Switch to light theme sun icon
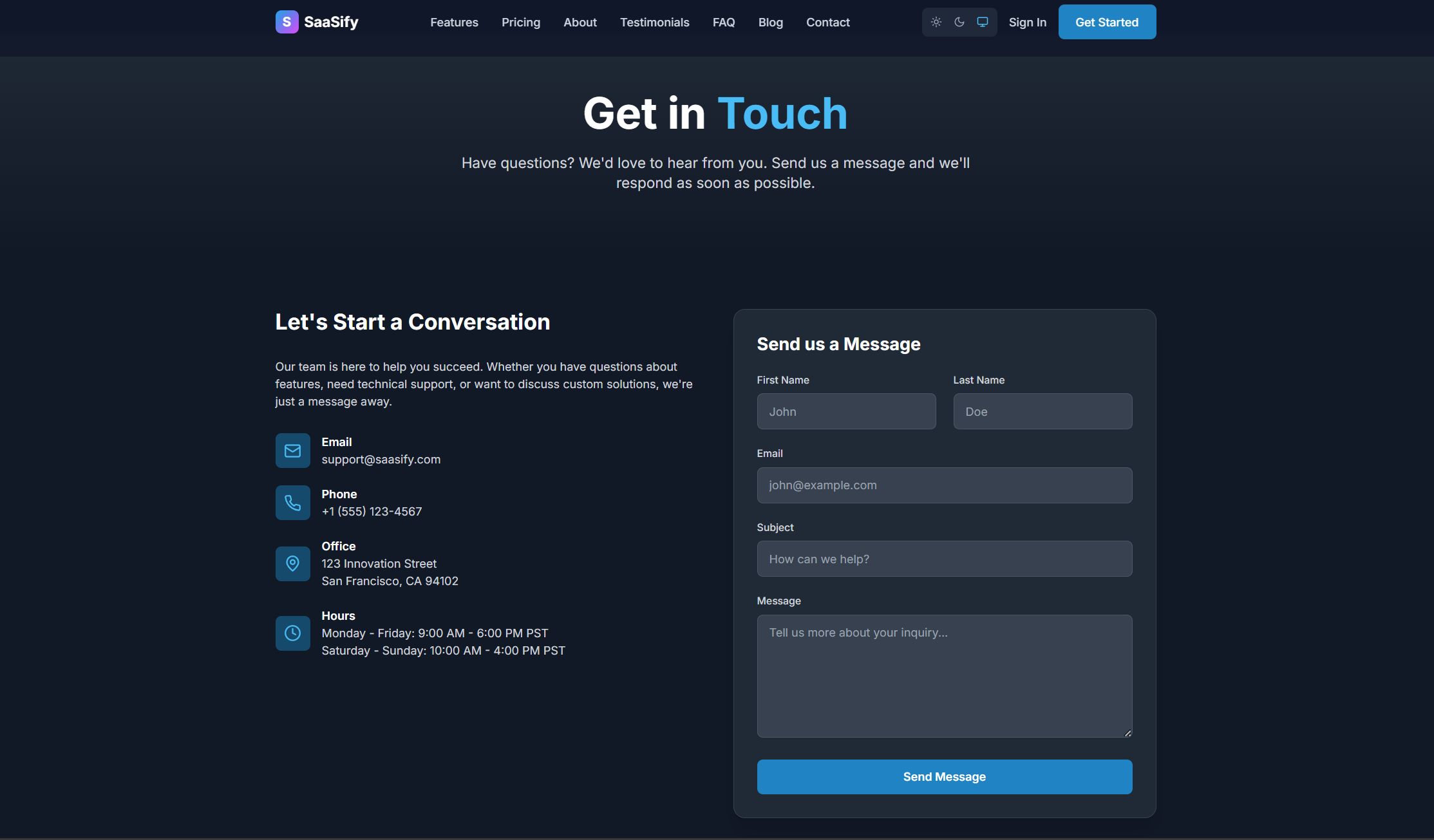Screen dimensions: 1434x840 coord(936,22)
